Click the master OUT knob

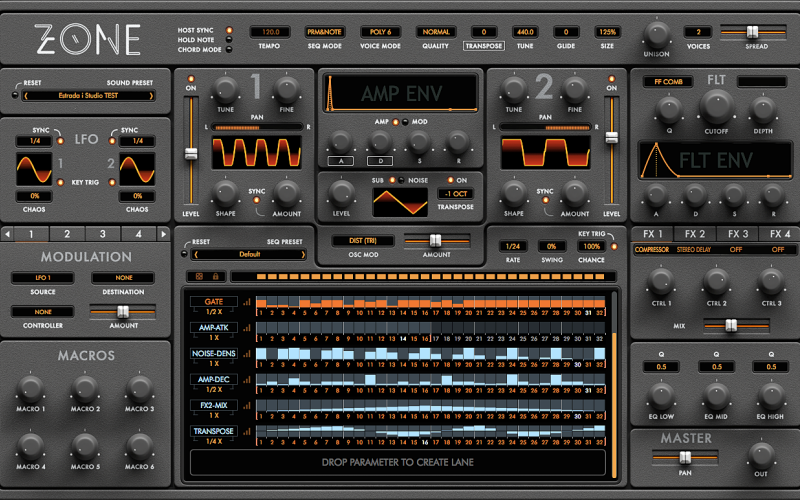click(761, 455)
